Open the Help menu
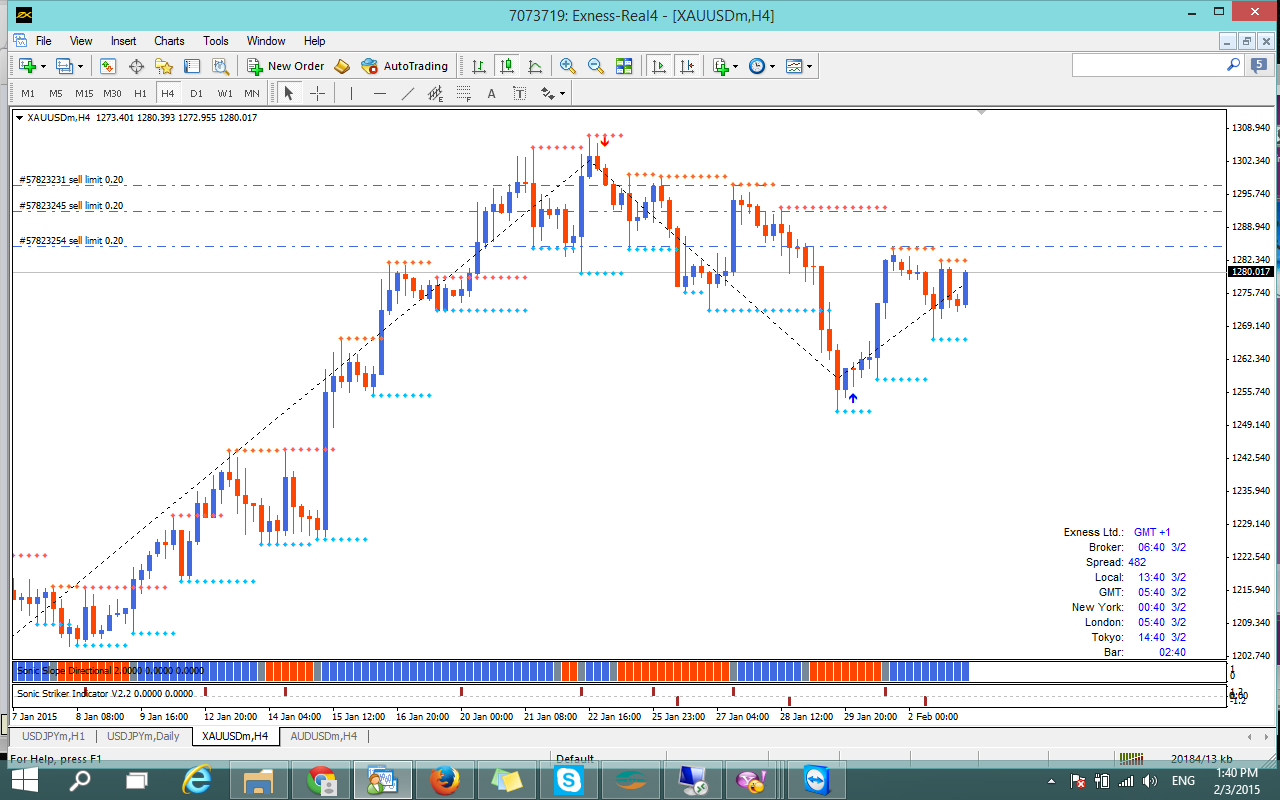 (314, 41)
